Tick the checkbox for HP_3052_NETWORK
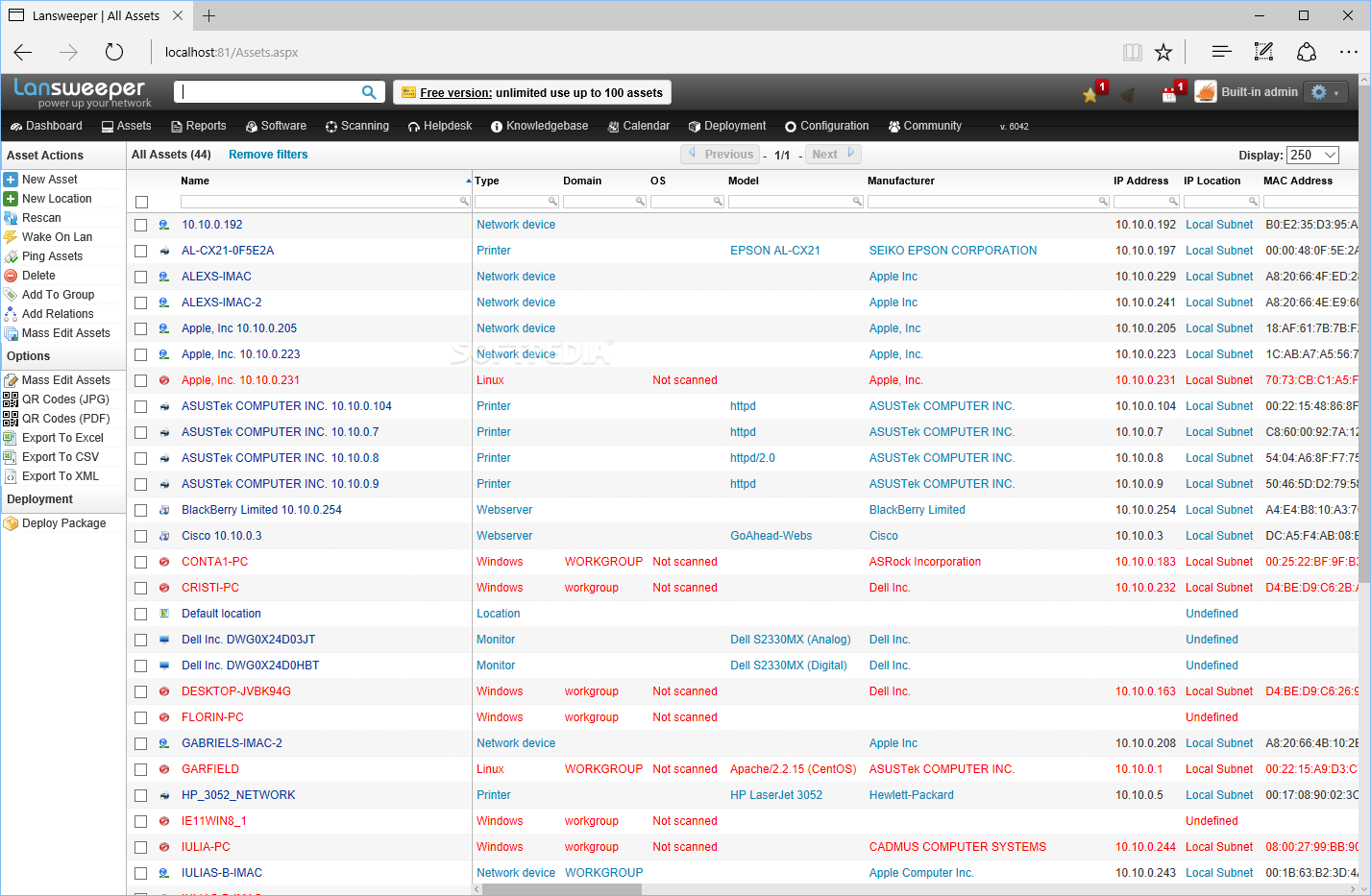Viewport: 1371px width, 896px height. 141,795
